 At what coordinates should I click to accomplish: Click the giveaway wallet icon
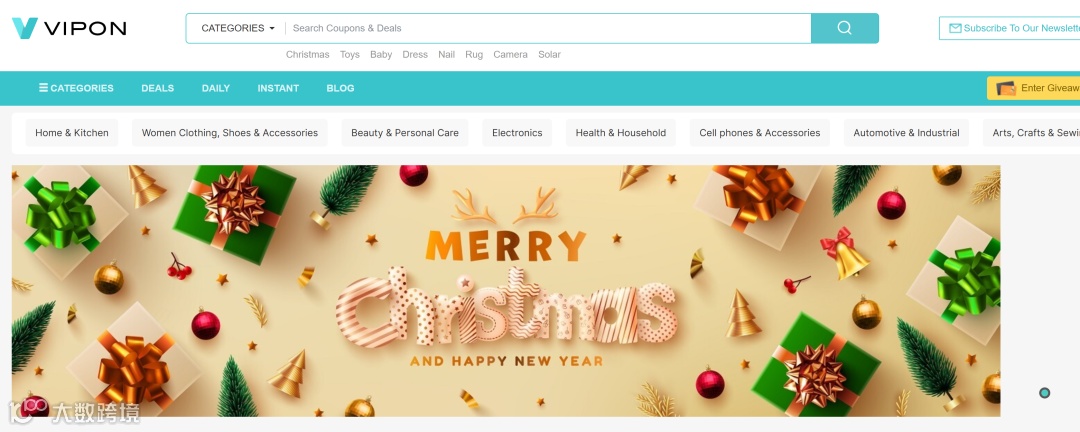point(1006,88)
